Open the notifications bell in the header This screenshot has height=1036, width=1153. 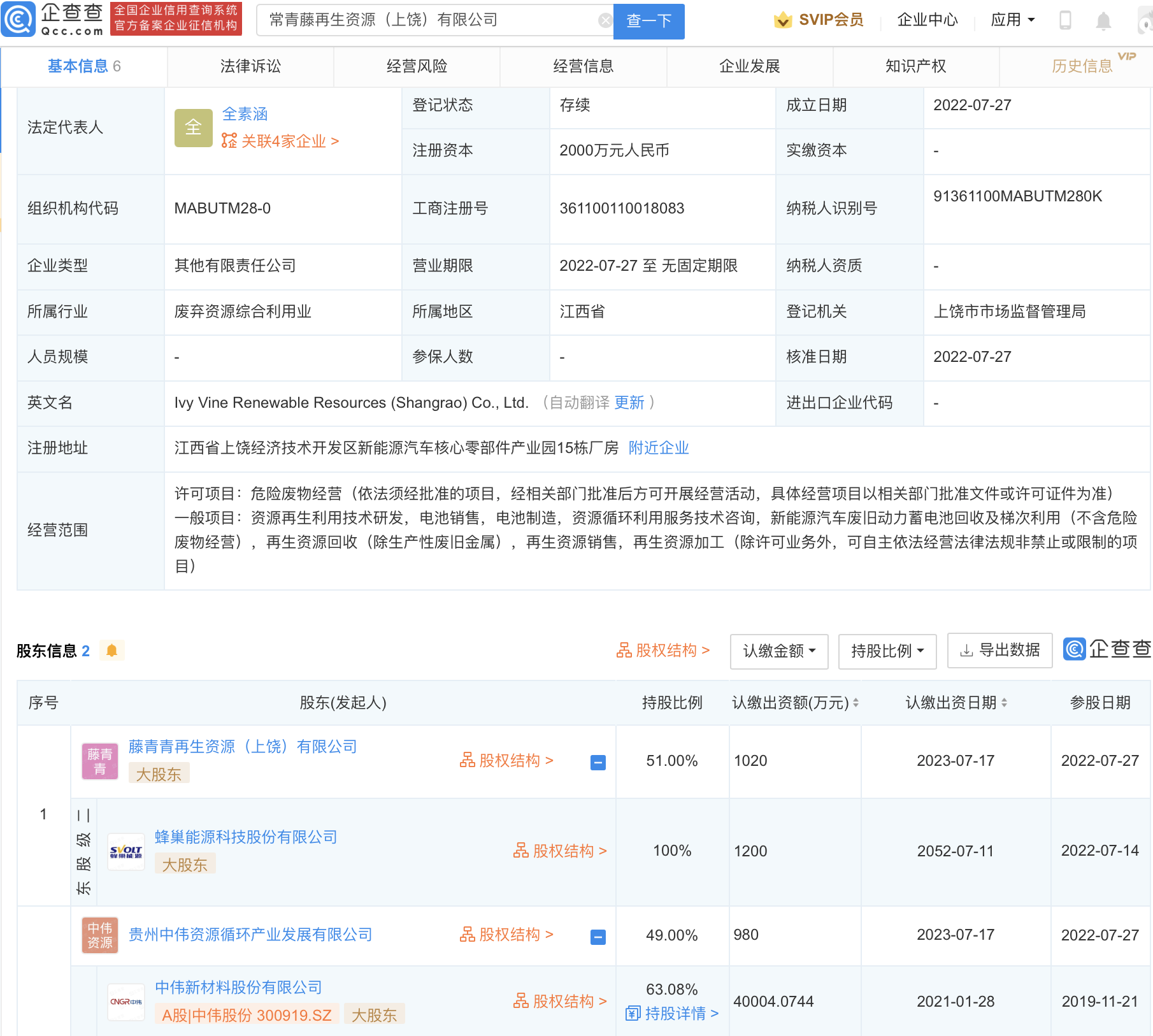pyautogui.click(x=1103, y=21)
